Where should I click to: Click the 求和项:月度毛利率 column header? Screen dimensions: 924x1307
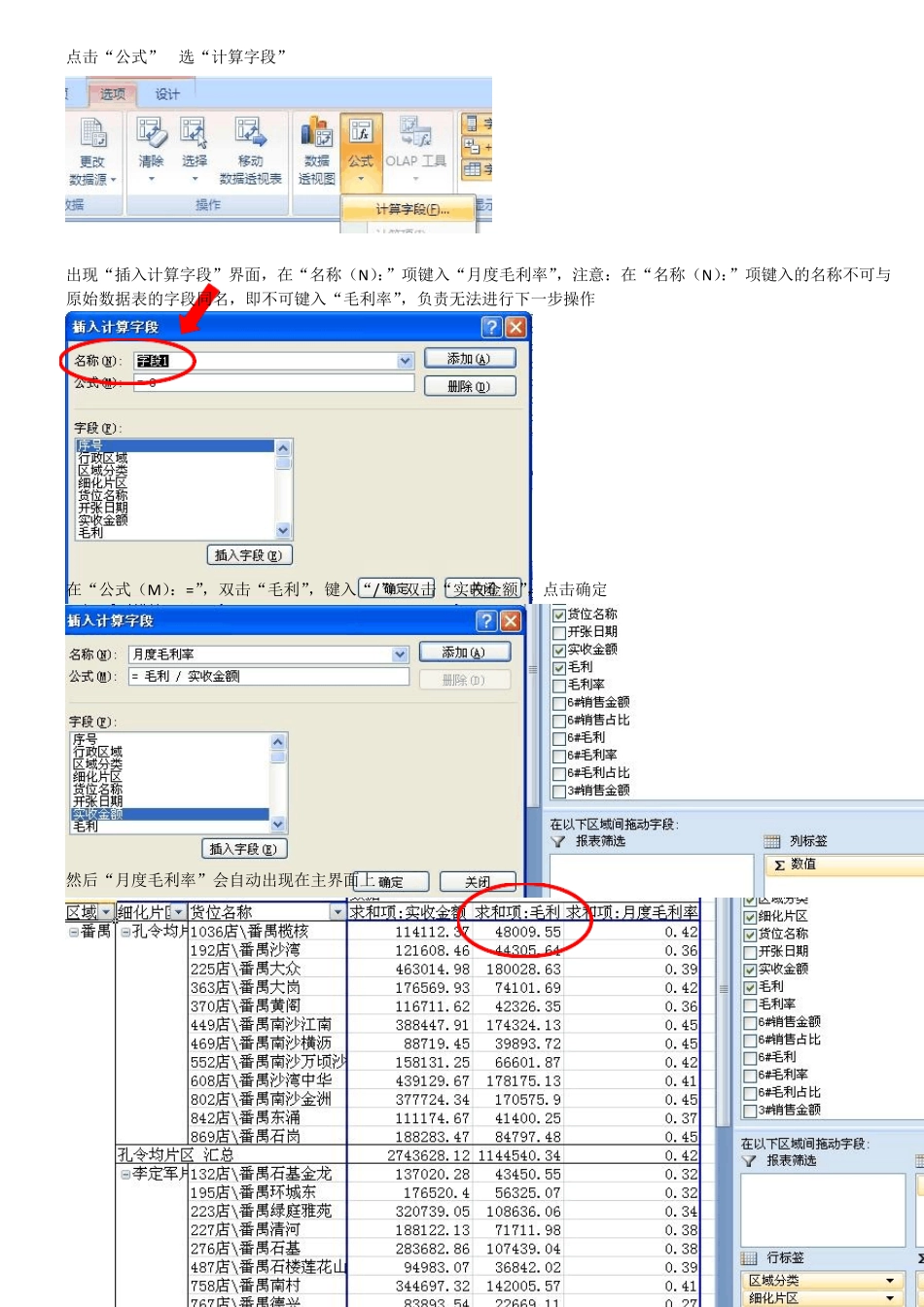click(633, 912)
